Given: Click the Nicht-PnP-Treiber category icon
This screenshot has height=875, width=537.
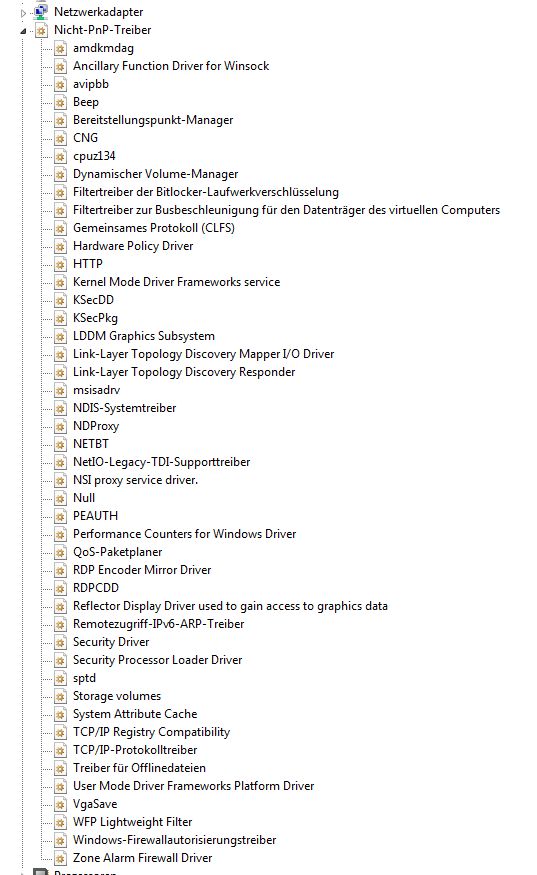Looking at the screenshot, I should (41, 30).
